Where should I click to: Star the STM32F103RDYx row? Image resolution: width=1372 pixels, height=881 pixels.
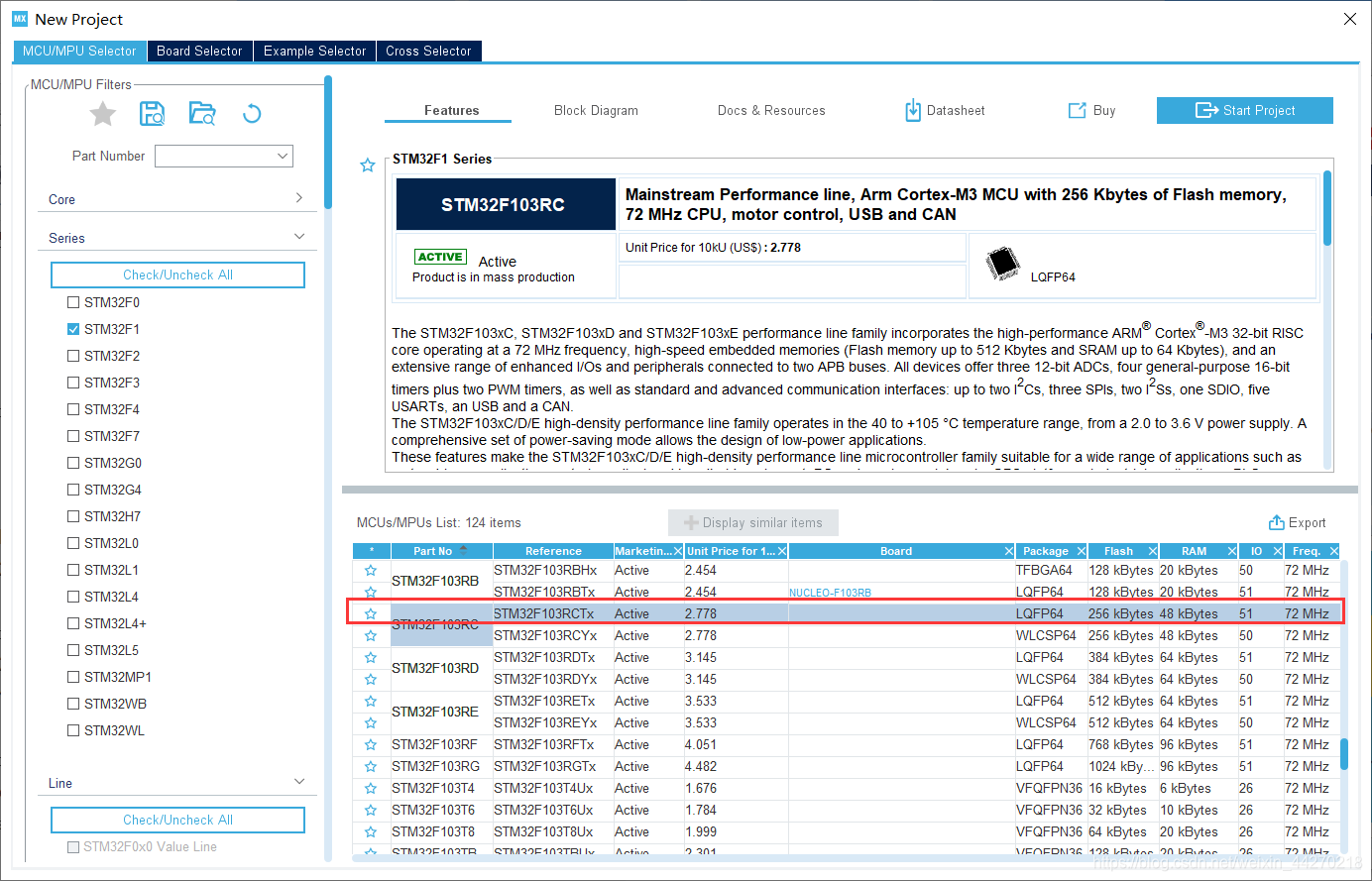coord(371,680)
